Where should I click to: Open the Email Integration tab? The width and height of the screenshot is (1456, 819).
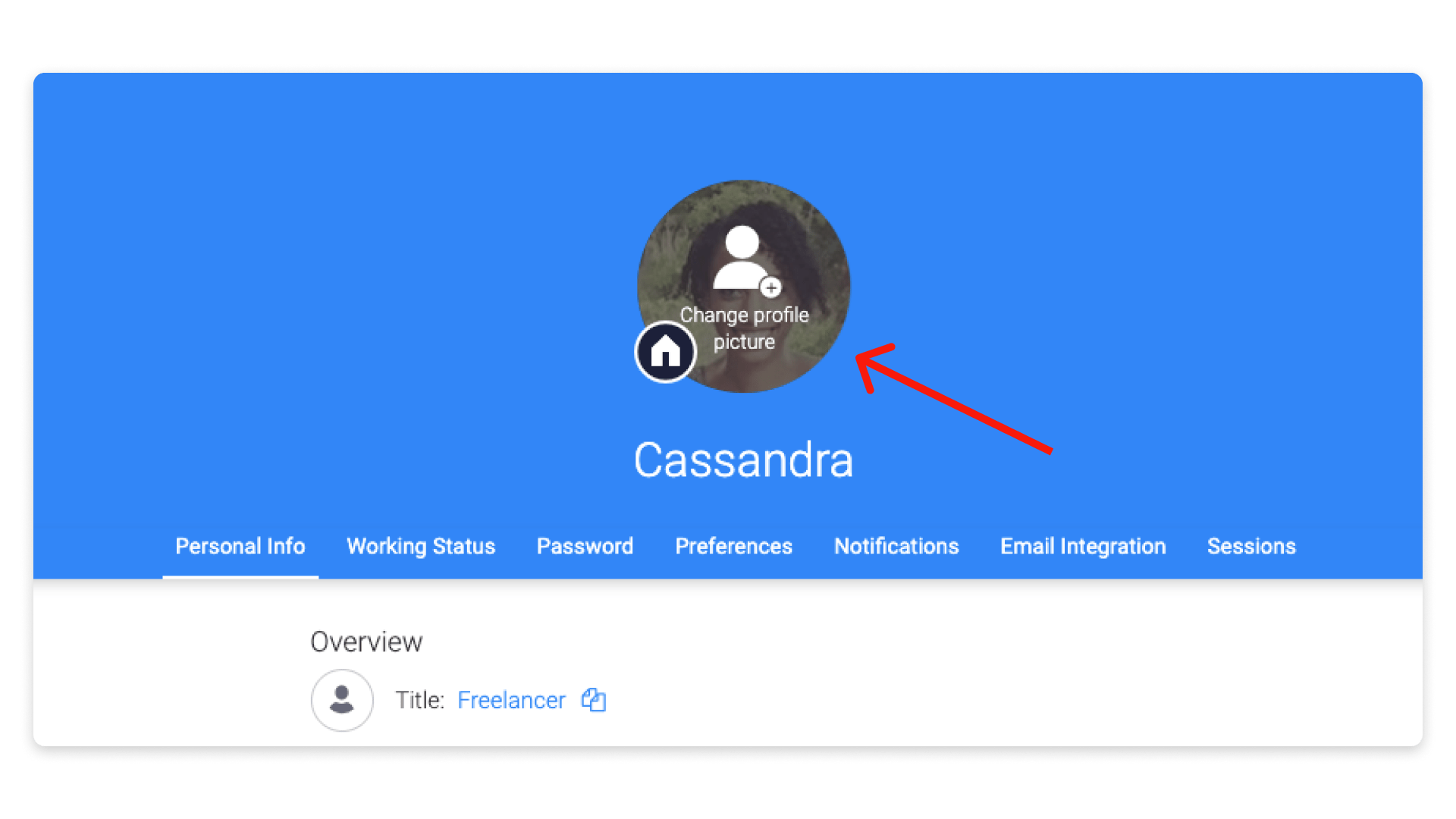tap(1083, 547)
